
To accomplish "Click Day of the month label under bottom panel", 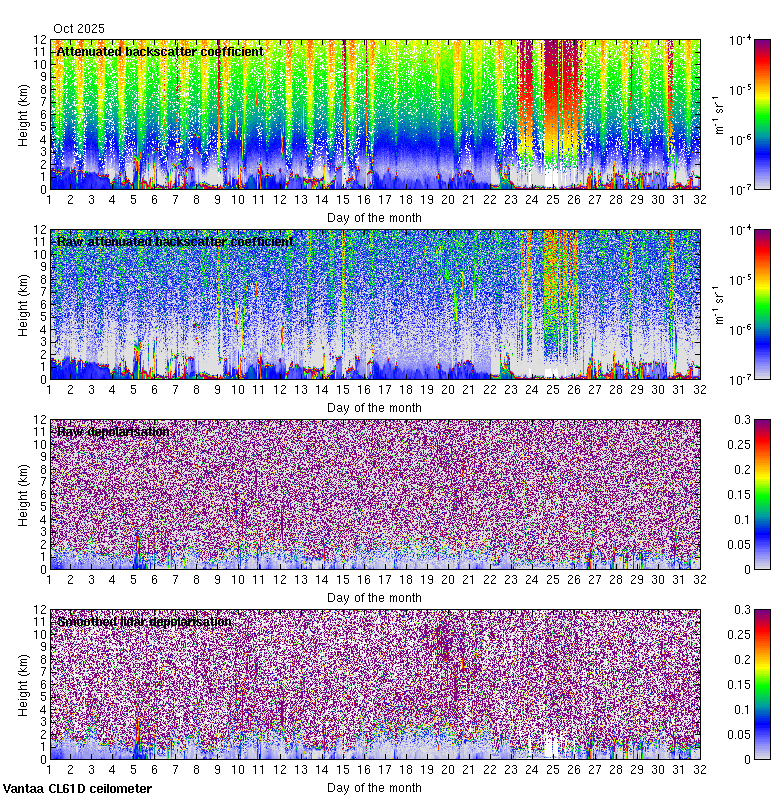I will point(374,788).
